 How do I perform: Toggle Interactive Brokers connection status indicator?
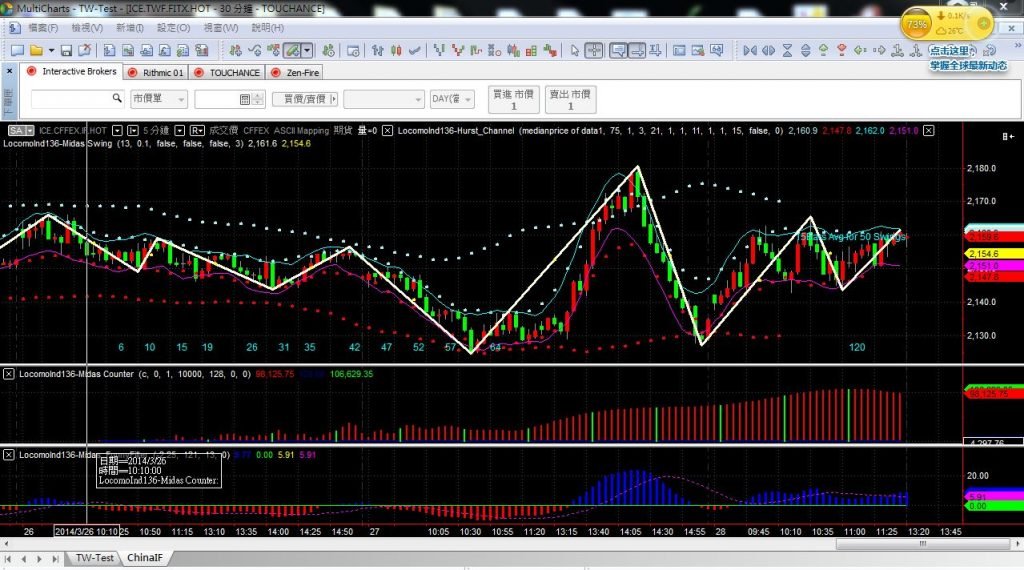click(x=31, y=71)
